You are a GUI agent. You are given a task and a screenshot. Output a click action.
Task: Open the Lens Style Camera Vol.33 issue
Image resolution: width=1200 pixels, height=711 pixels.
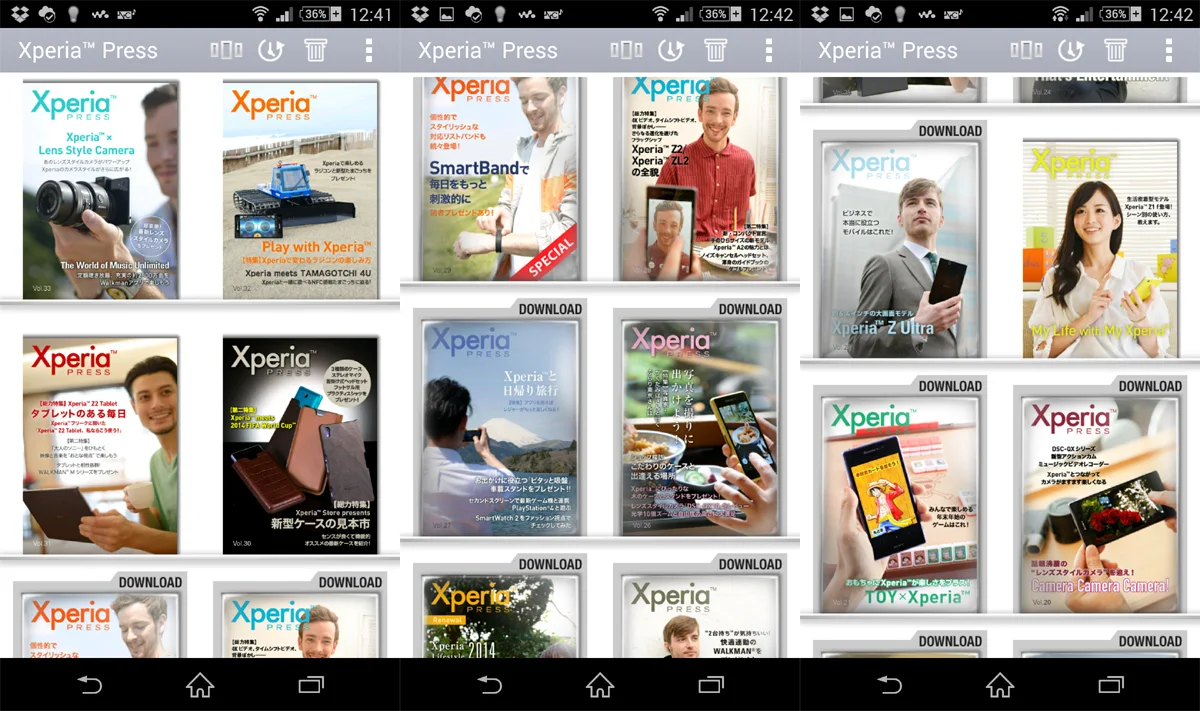[100, 190]
